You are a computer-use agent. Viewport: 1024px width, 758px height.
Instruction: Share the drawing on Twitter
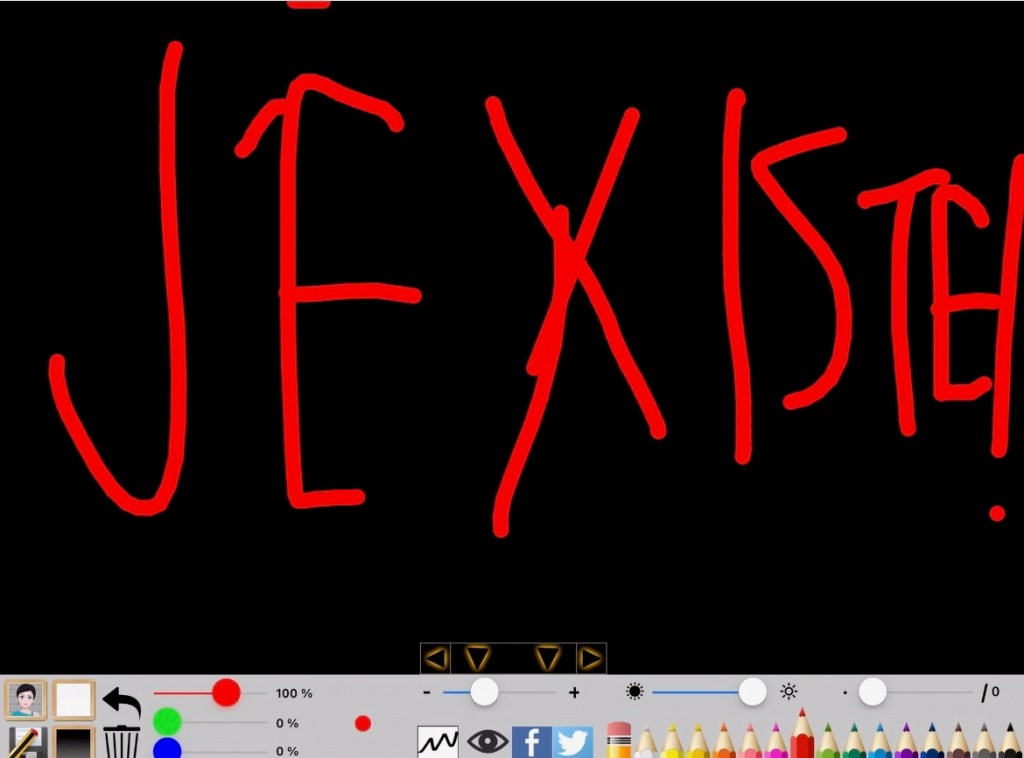pos(573,742)
